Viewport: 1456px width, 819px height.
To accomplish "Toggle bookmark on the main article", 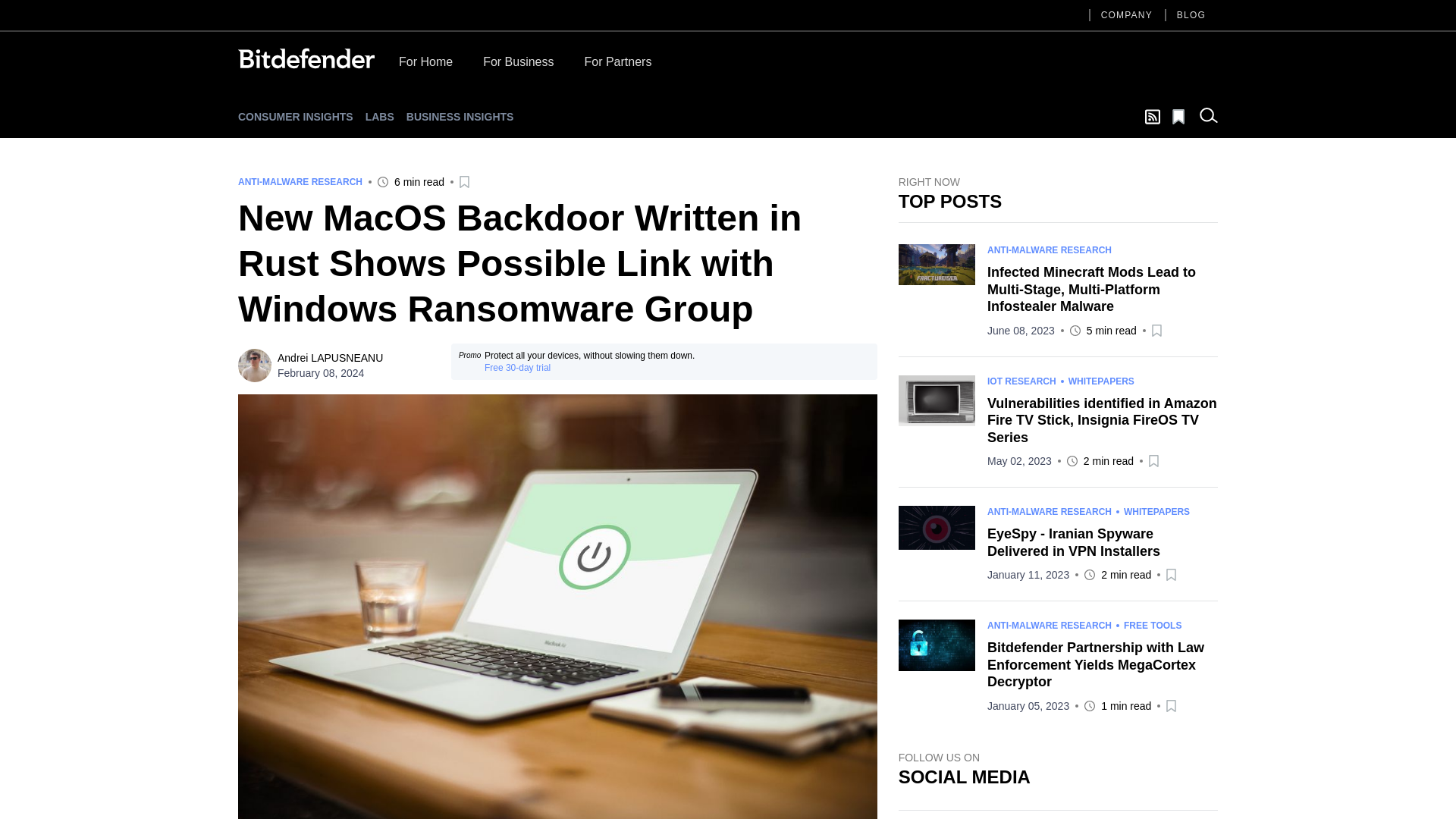I will click(x=465, y=182).
